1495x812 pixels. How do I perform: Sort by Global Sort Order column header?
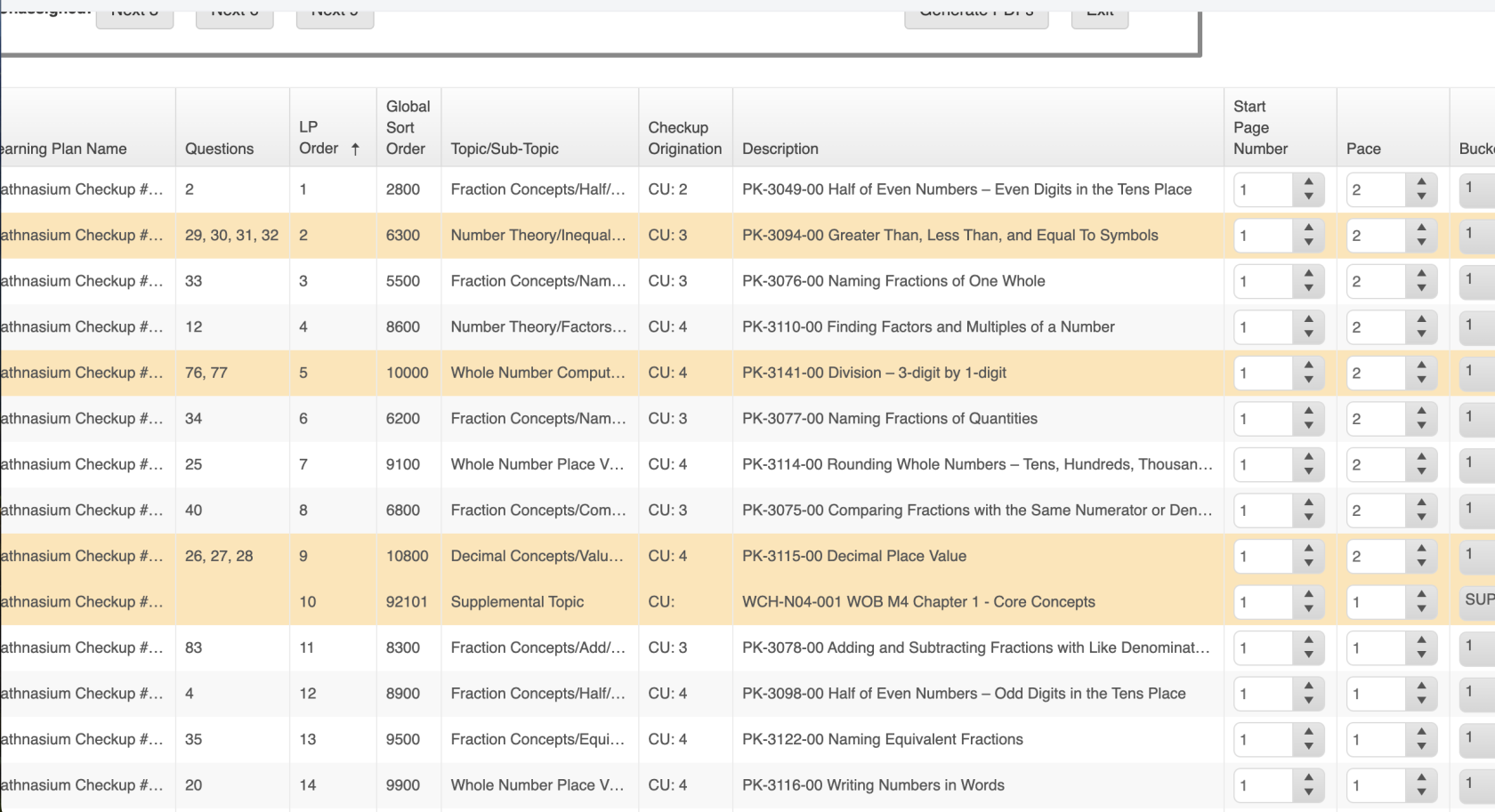tap(408, 127)
